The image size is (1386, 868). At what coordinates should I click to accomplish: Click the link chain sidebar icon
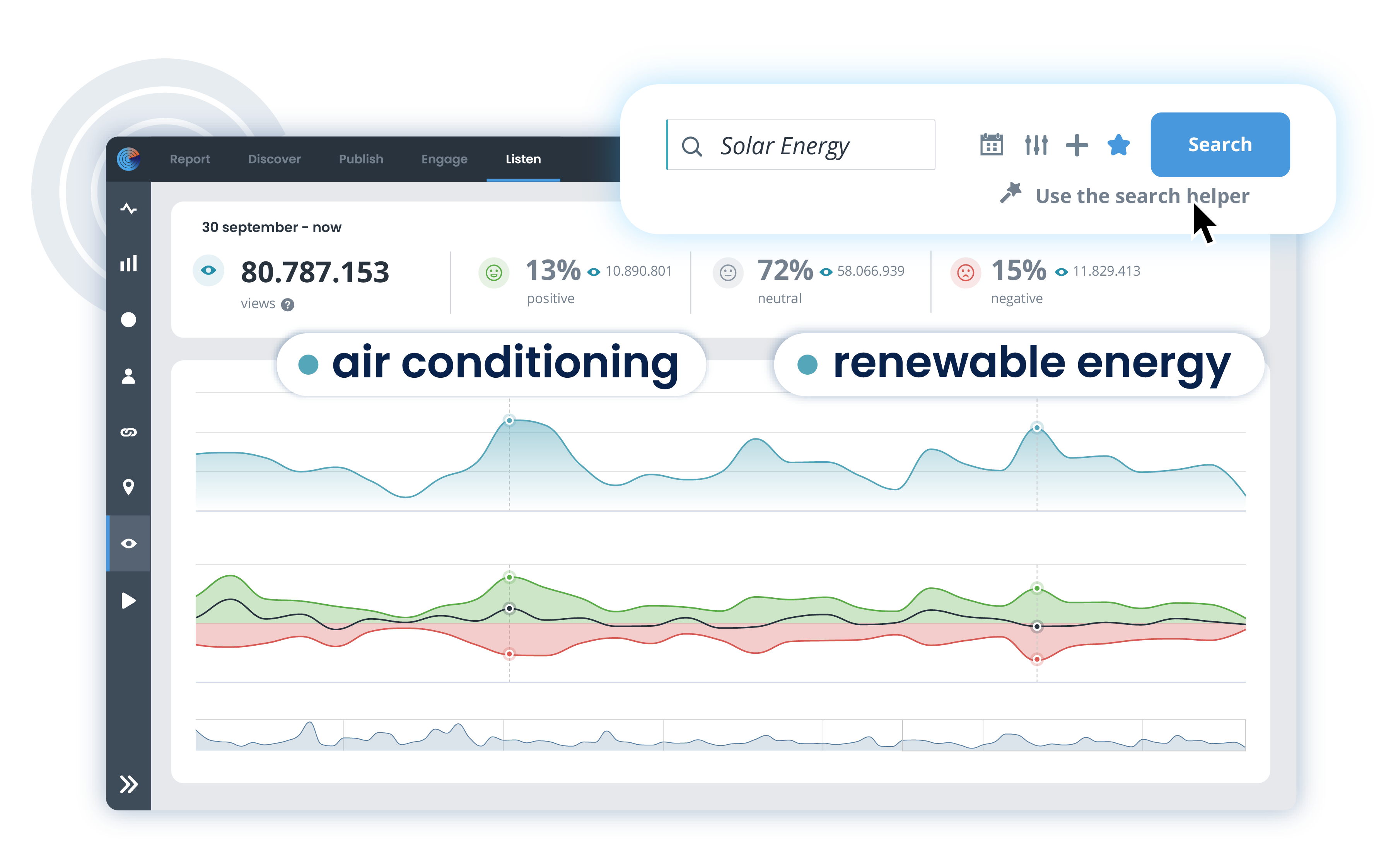(128, 432)
